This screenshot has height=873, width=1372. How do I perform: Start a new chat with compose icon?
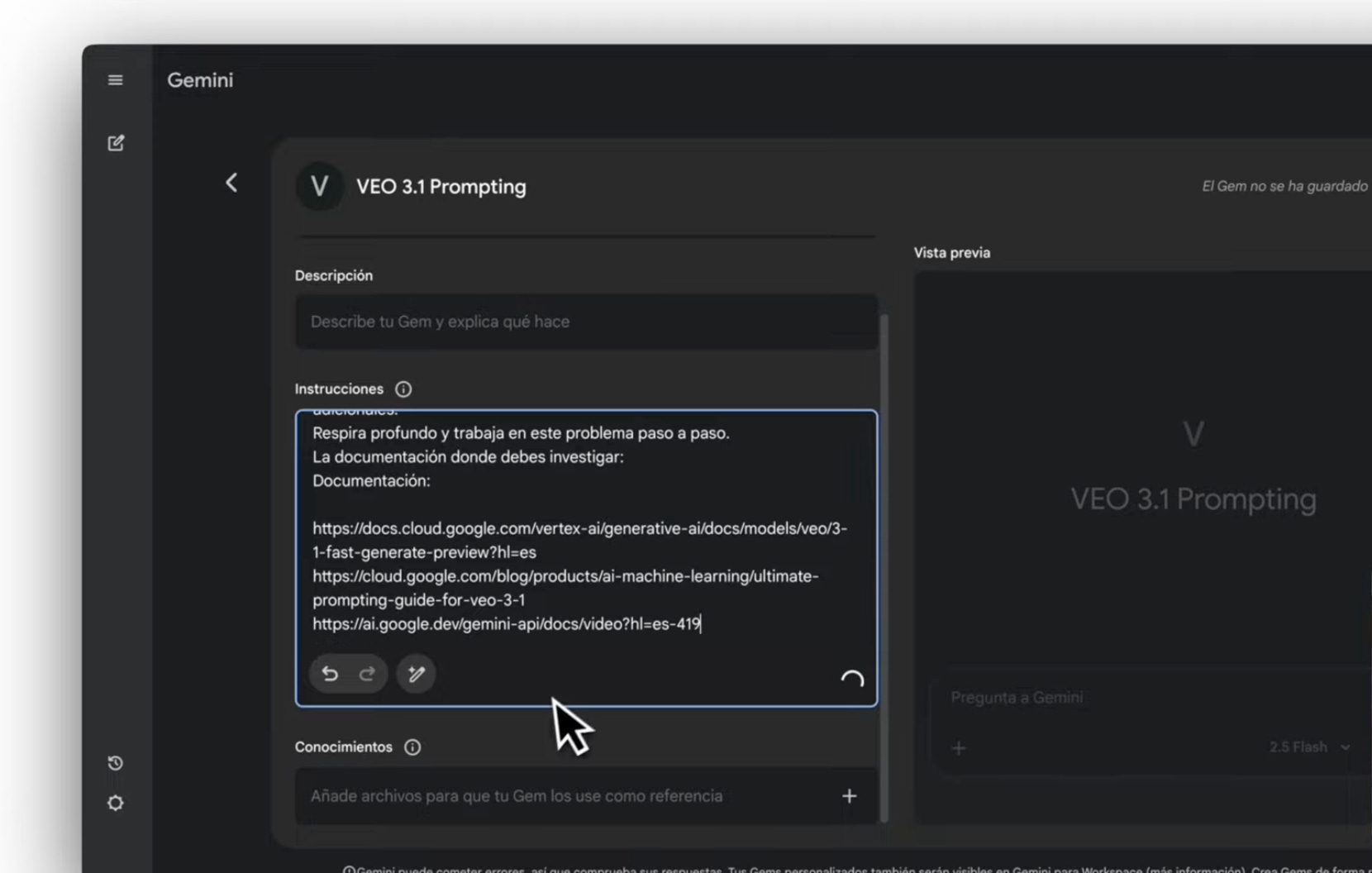116,143
